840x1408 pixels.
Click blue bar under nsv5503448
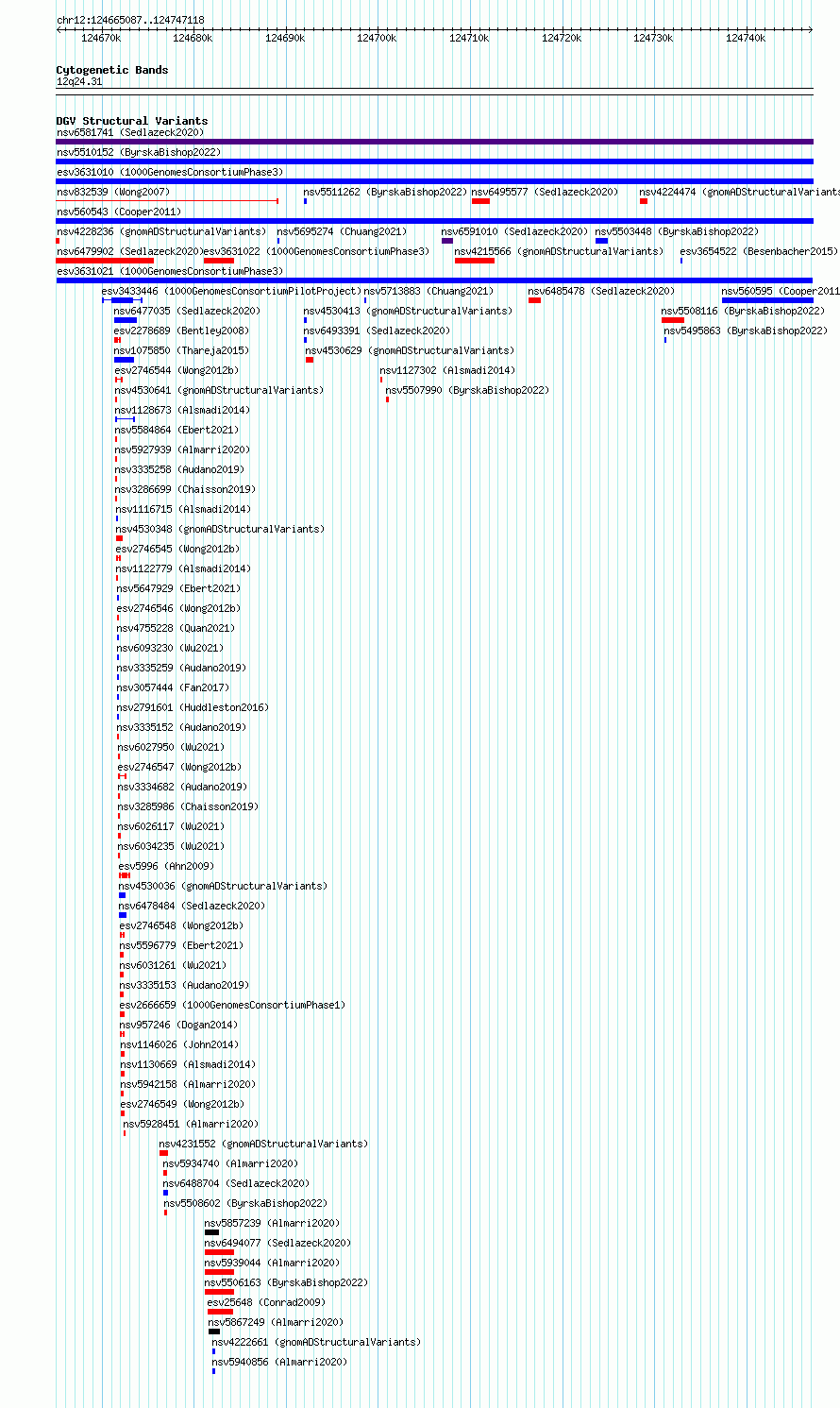pyautogui.click(x=601, y=241)
